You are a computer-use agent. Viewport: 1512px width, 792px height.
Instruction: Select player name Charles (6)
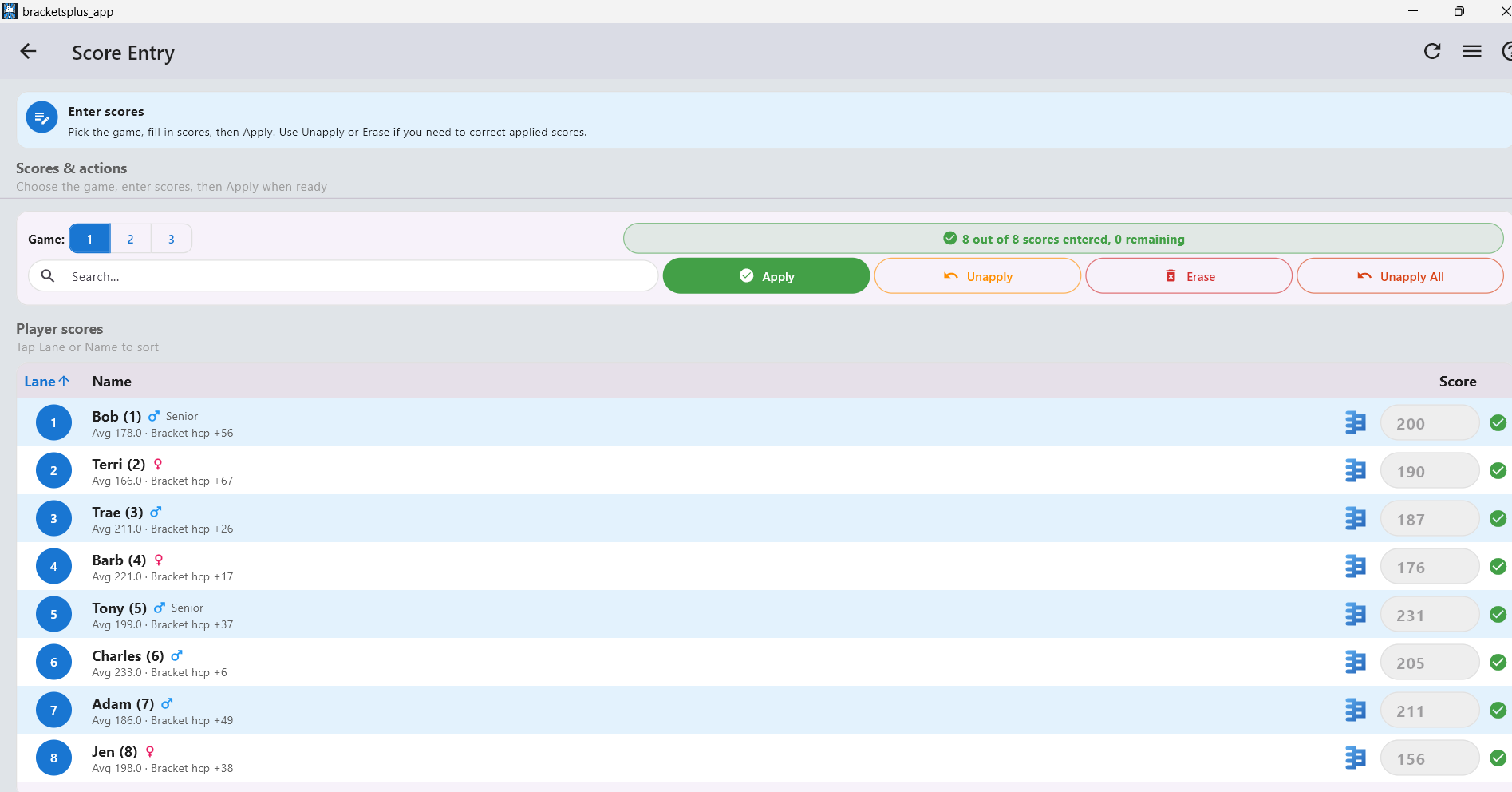(x=128, y=655)
